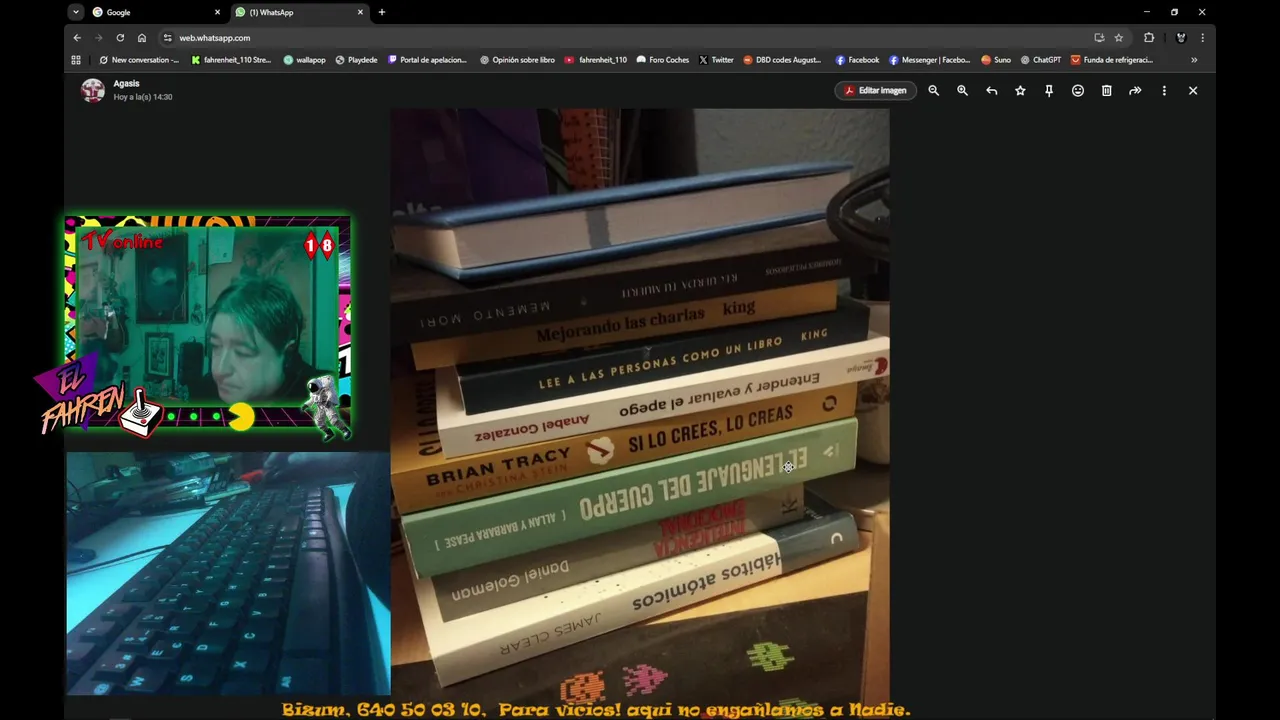
Task: Go forward in browser history
Action: [98, 38]
